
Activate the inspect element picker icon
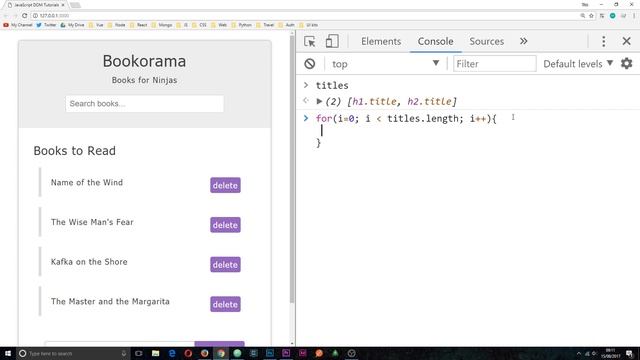[310, 41]
